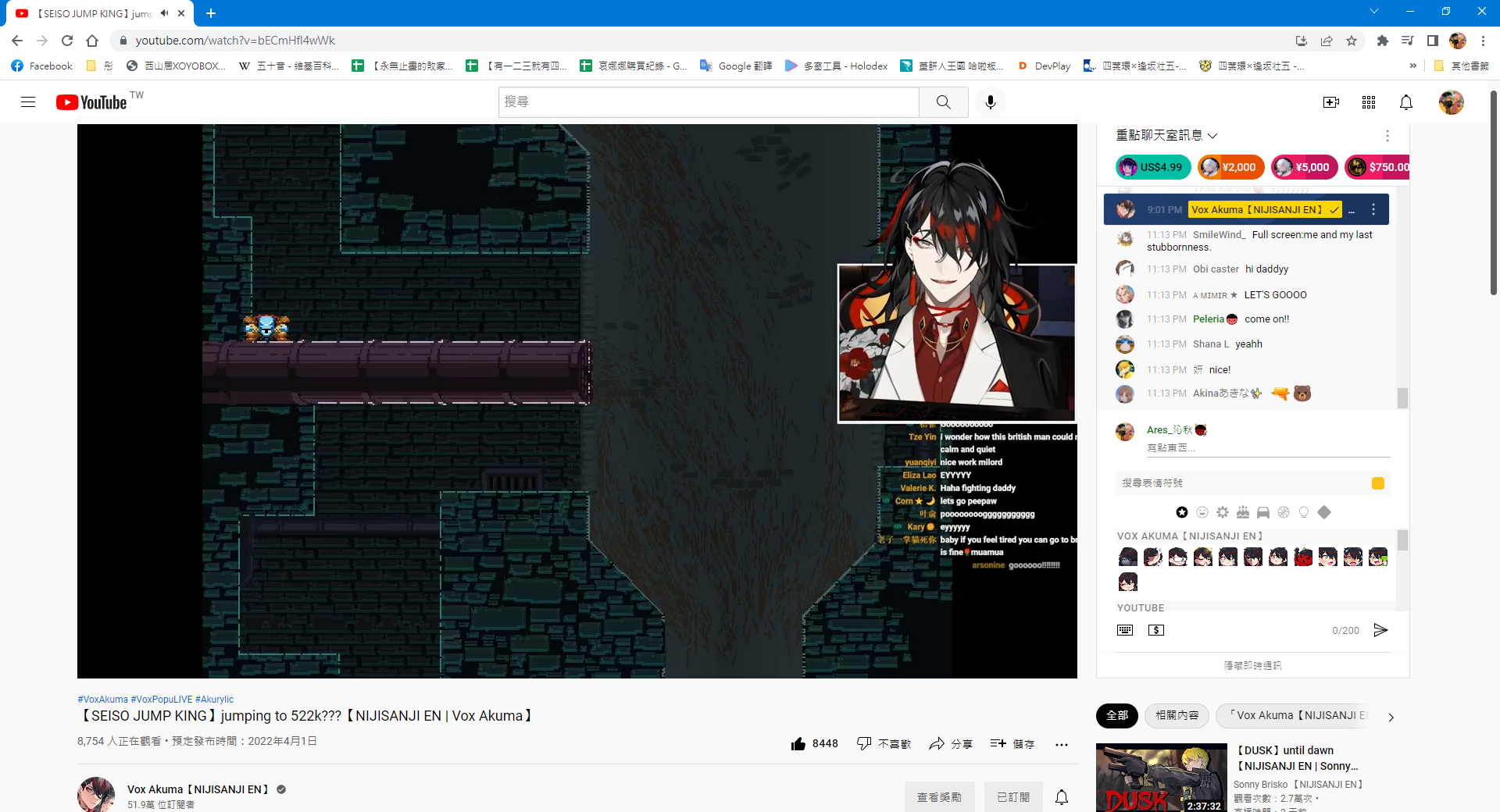This screenshot has height=812, width=1500.
Task: Open the account avatar menu in YouTube header
Action: point(1452,102)
